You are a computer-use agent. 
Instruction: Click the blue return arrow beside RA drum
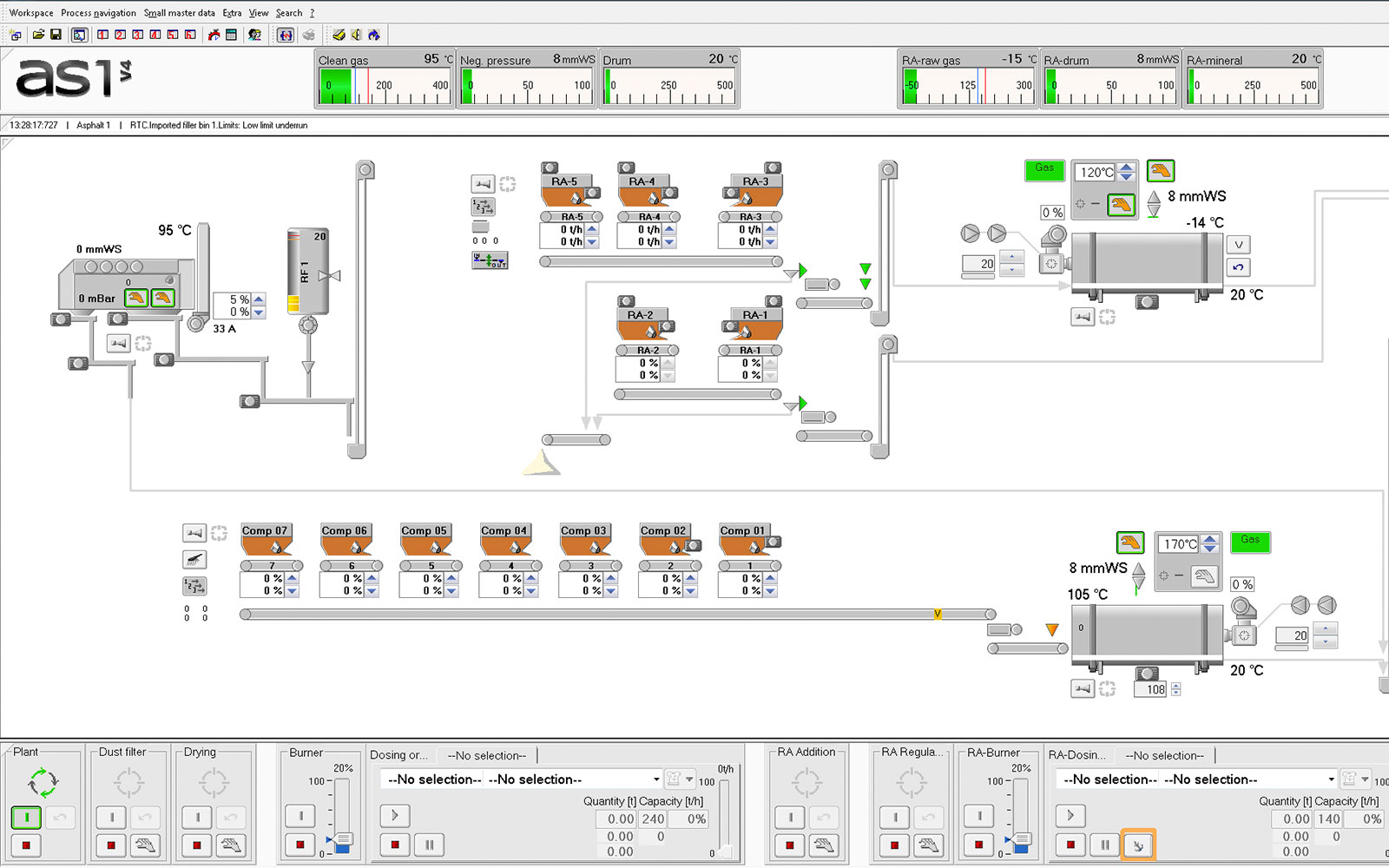pos(1239,267)
